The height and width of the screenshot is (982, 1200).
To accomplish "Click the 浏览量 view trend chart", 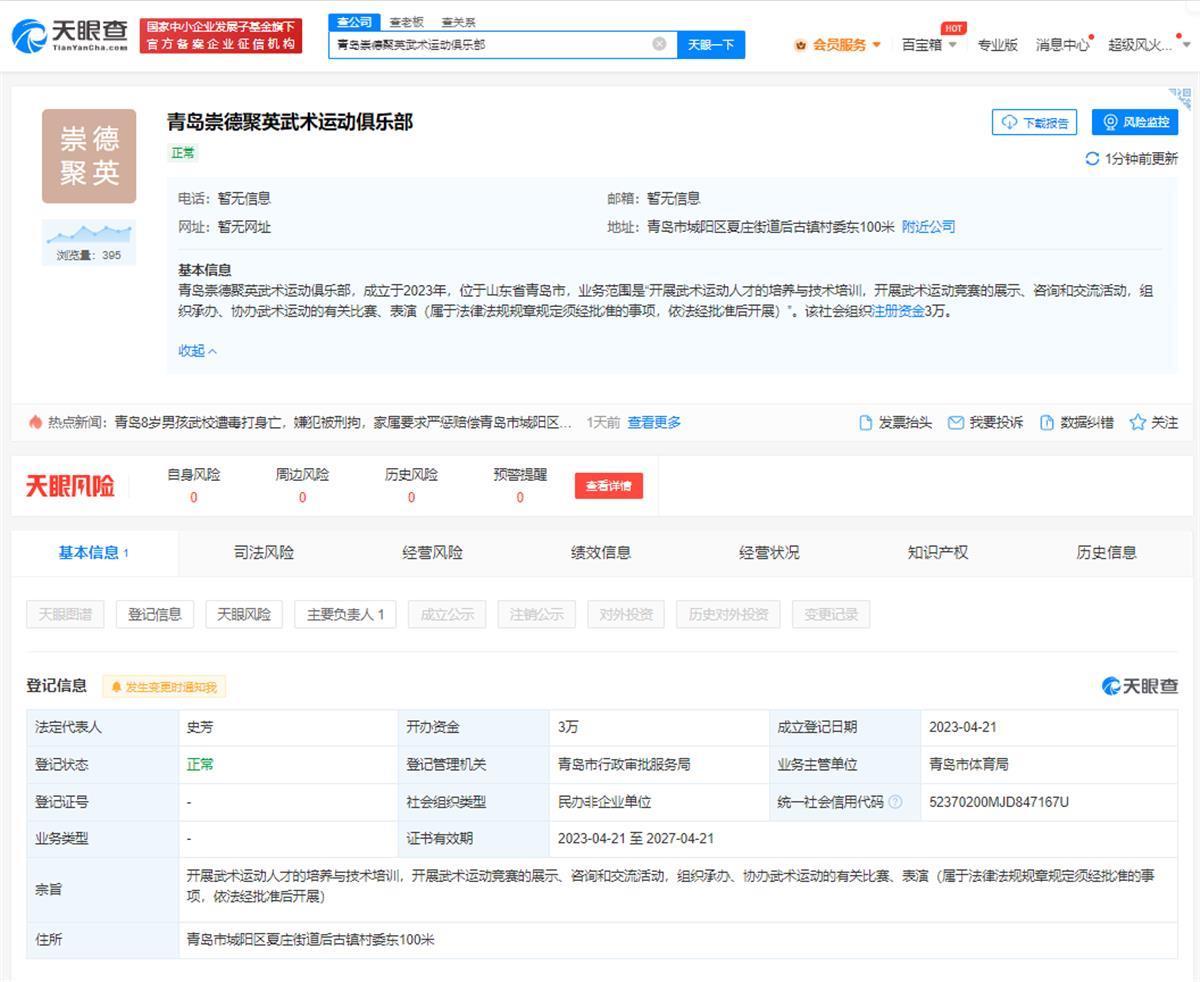I will pos(89,235).
